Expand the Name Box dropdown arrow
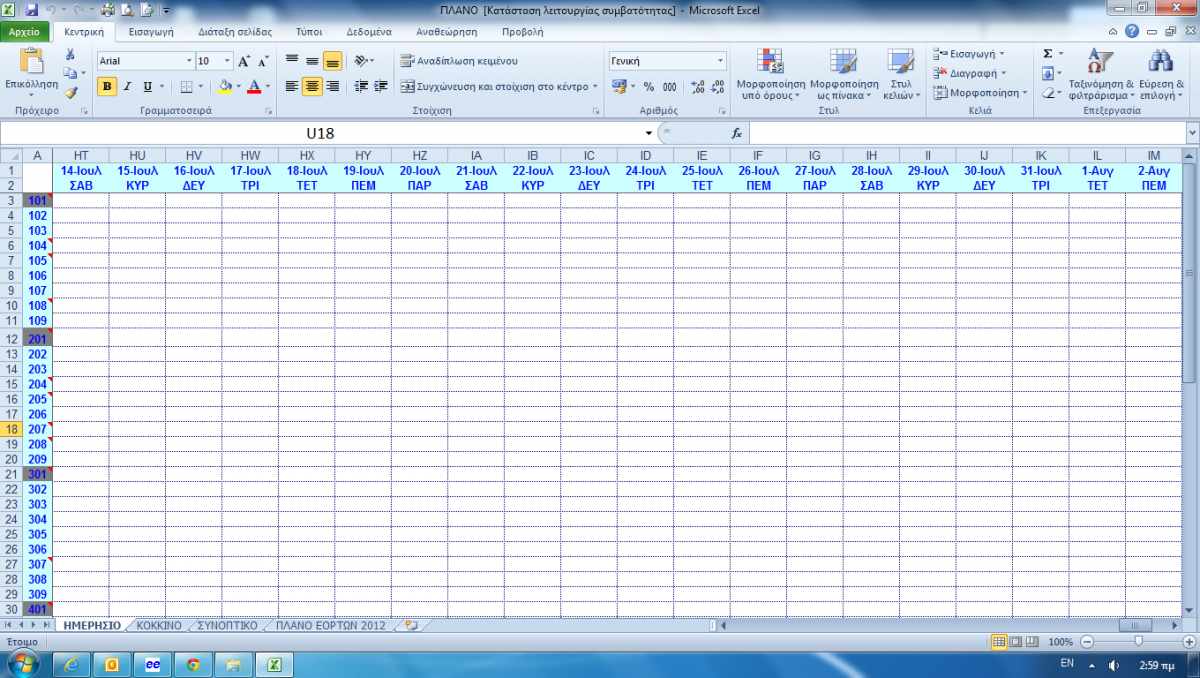 [x=649, y=133]
